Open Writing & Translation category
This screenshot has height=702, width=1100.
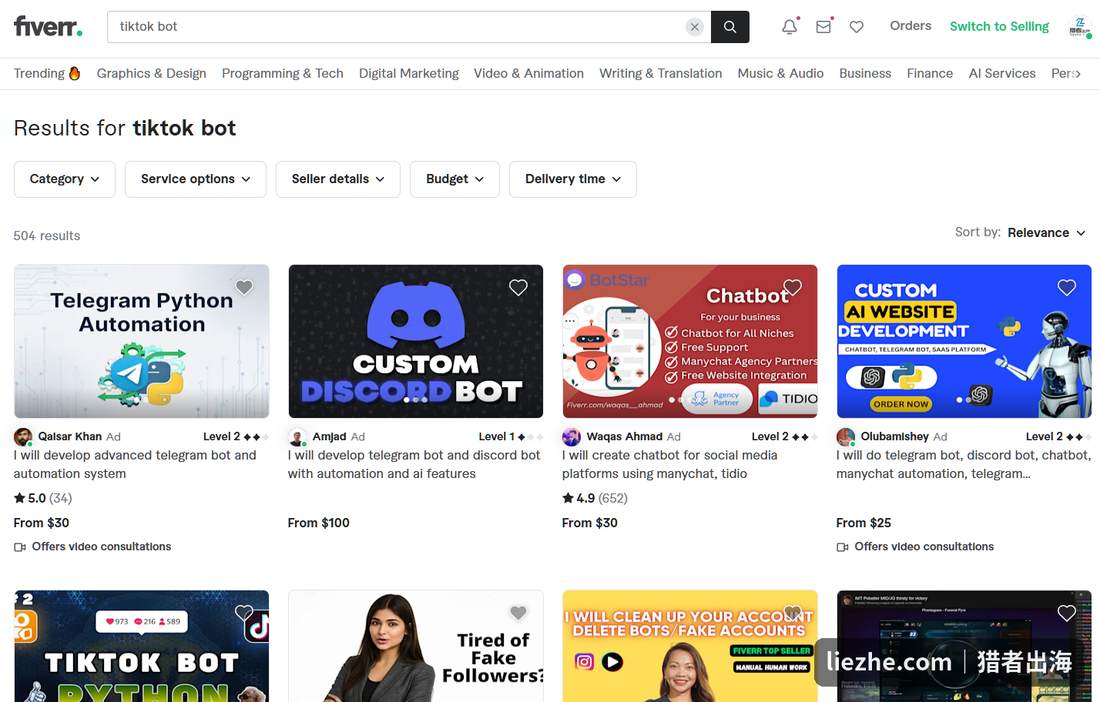coord(661,74)
